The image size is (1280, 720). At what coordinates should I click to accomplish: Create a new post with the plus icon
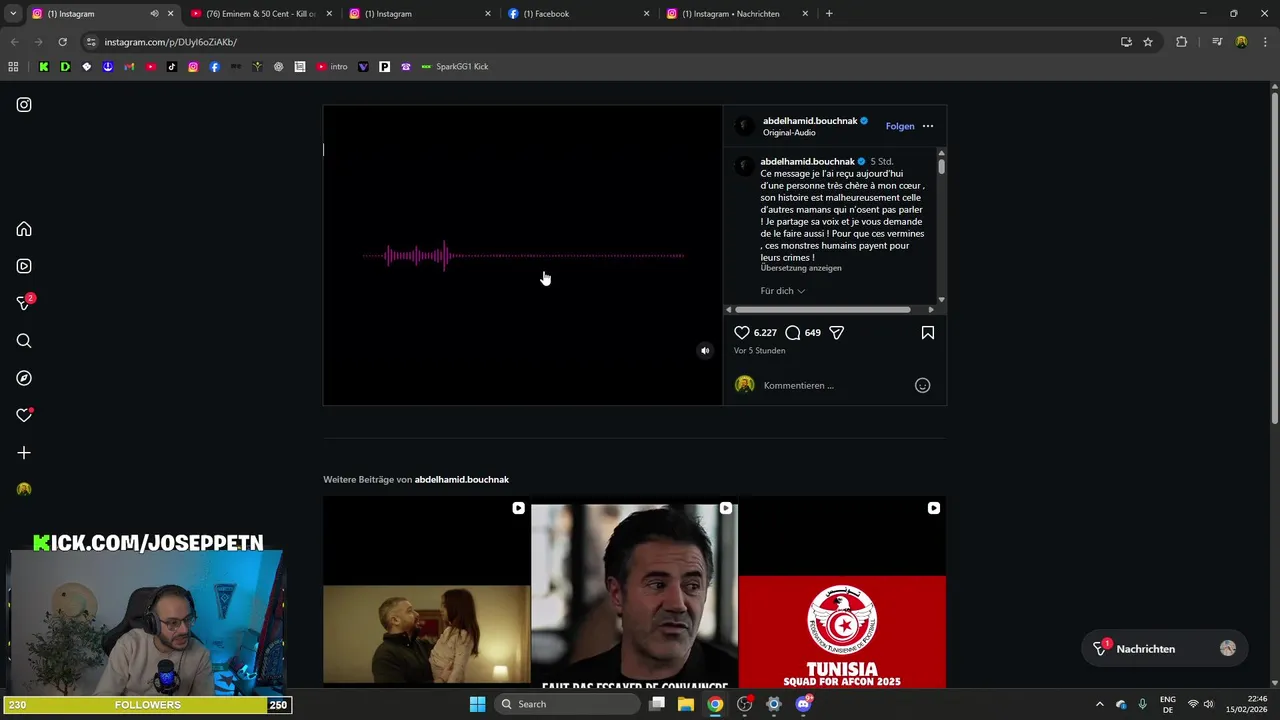pyautogui.click(x=24, y=453)
